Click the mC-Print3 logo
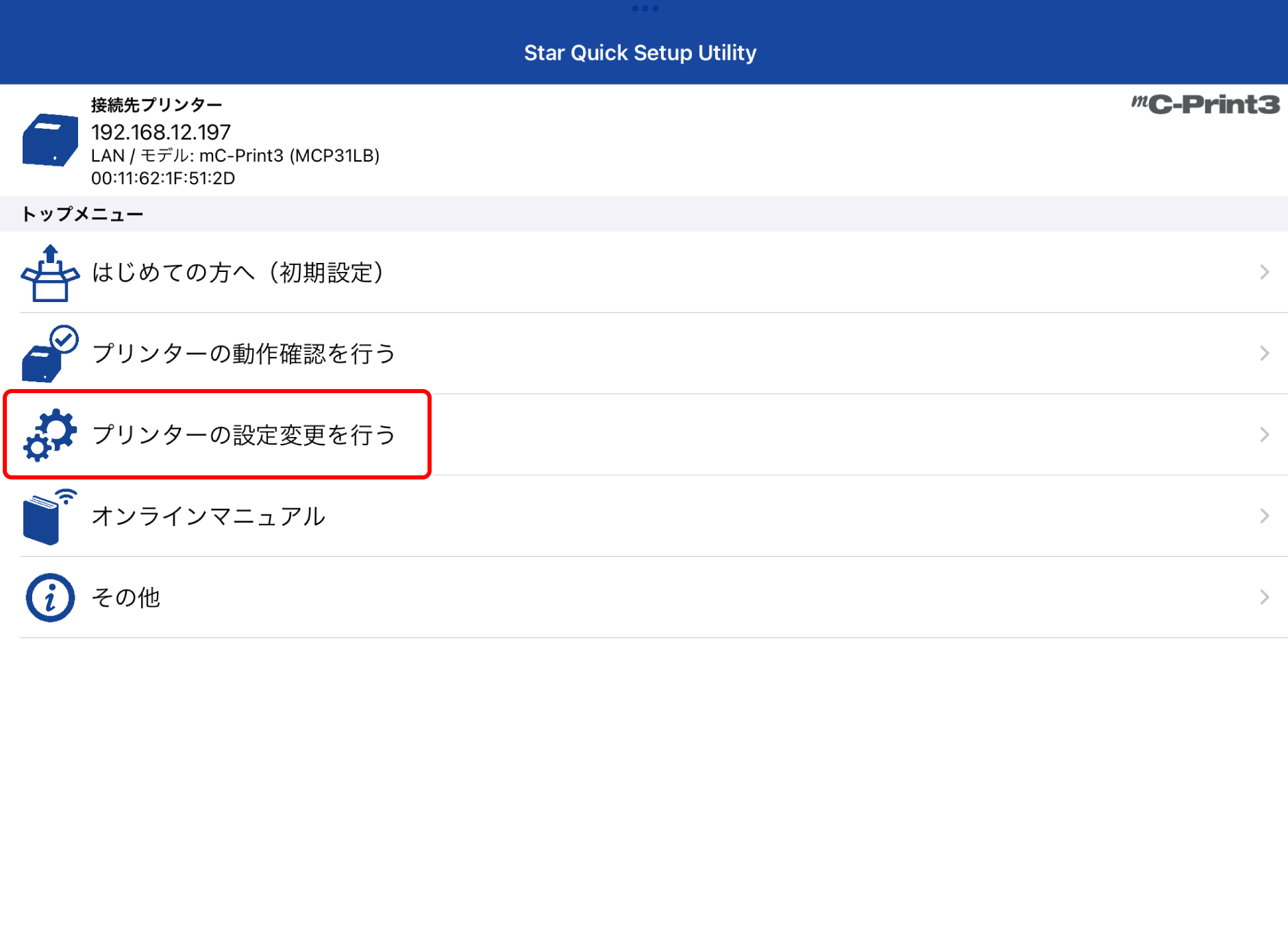1288x937 pixels. (x=1205, y=105)
